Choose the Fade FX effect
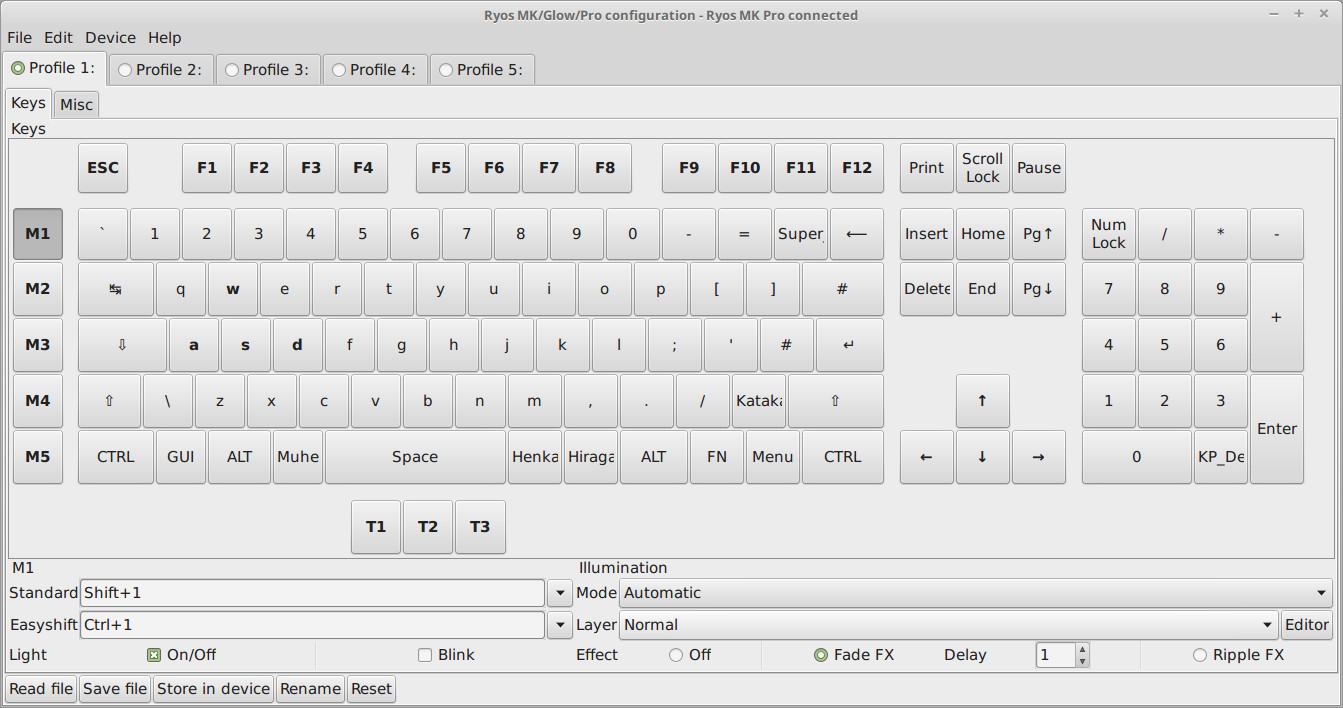The width and height of the screenshot is (1343, 708). (821, 655)
